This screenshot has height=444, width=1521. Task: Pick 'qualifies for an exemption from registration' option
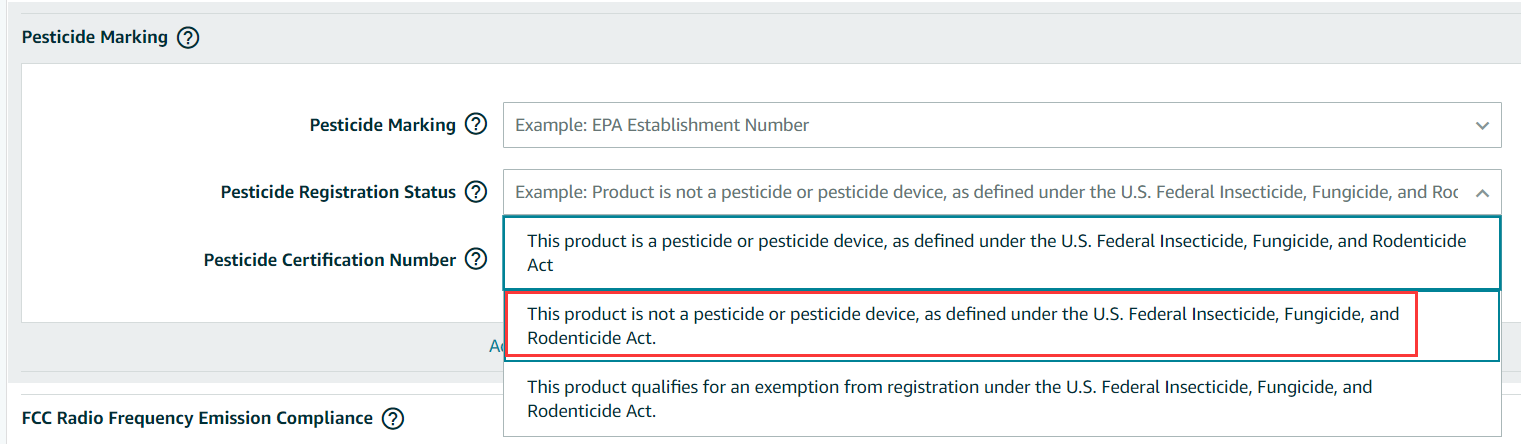tap(1002, 398)
